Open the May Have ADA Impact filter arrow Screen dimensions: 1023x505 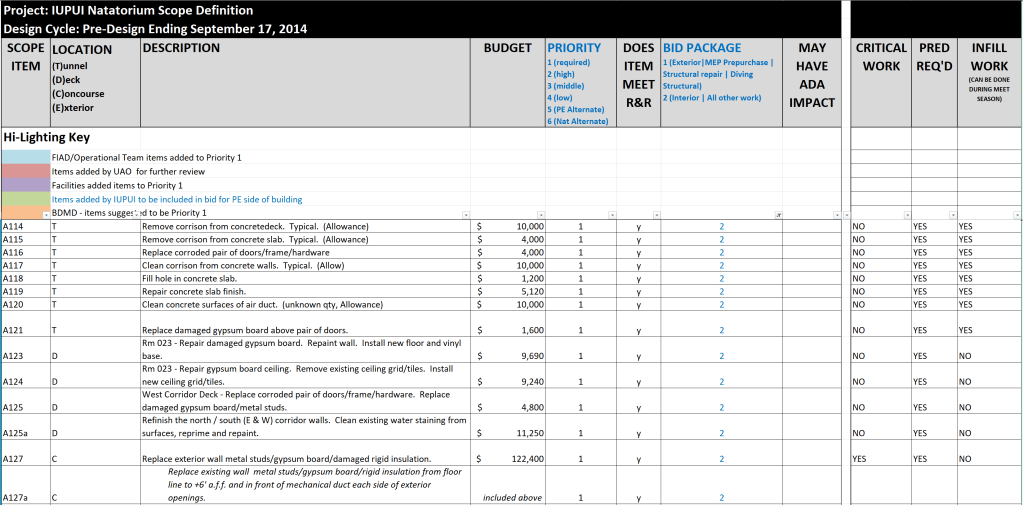pyautogui.click(x=835, y=215)
